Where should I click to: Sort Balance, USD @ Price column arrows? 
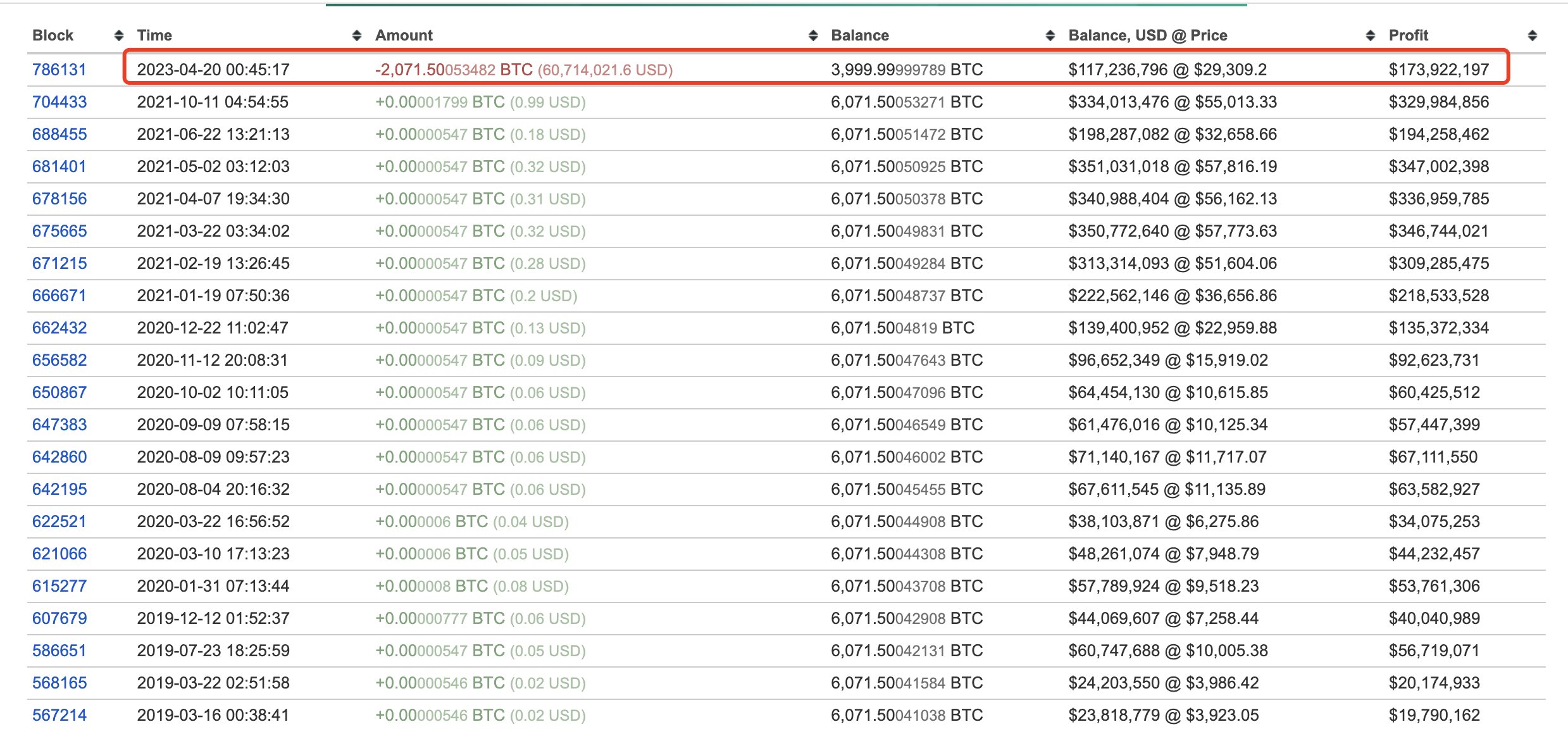(x=1371, y=35)
